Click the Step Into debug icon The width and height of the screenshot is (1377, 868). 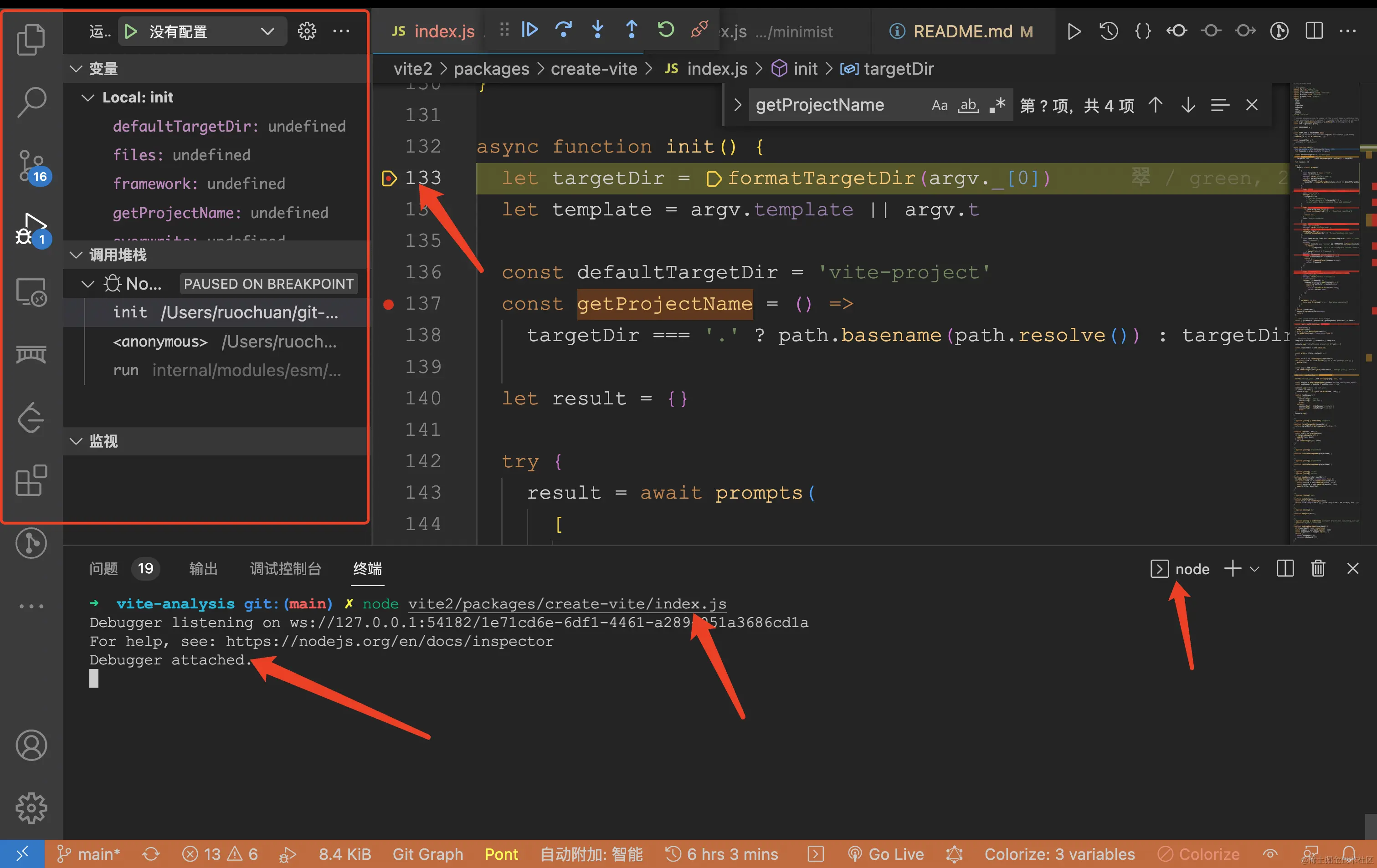pos(597,30)
